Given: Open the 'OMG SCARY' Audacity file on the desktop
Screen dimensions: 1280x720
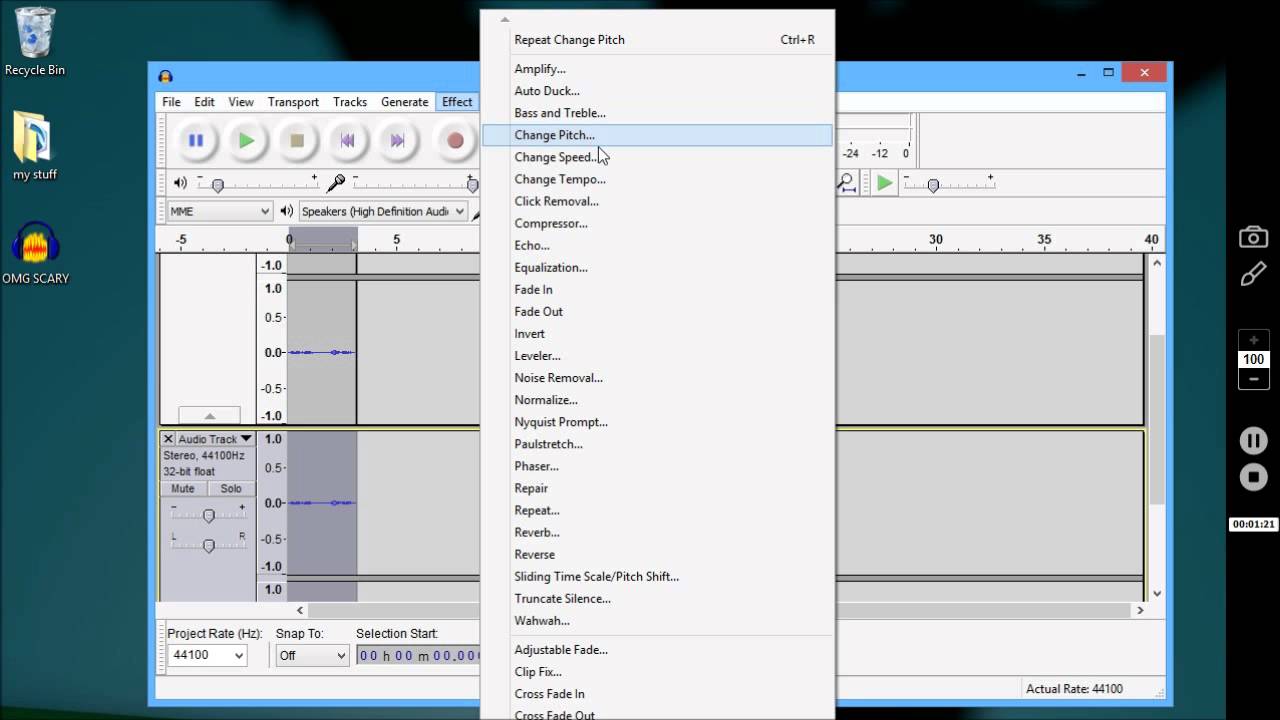Looking at the screenshot, I should click(35, 253).
